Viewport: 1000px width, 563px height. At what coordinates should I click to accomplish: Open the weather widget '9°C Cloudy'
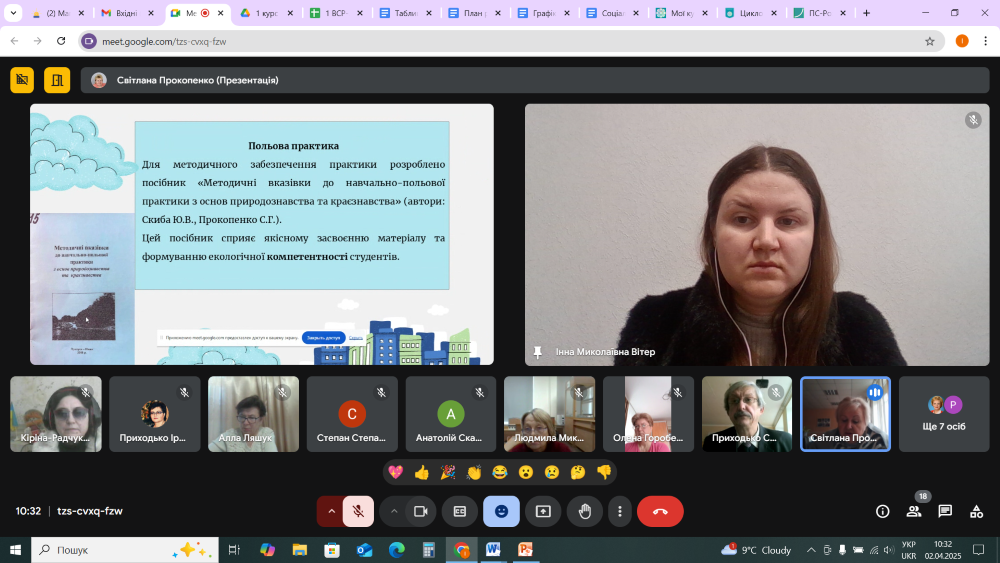pos(756,550)
